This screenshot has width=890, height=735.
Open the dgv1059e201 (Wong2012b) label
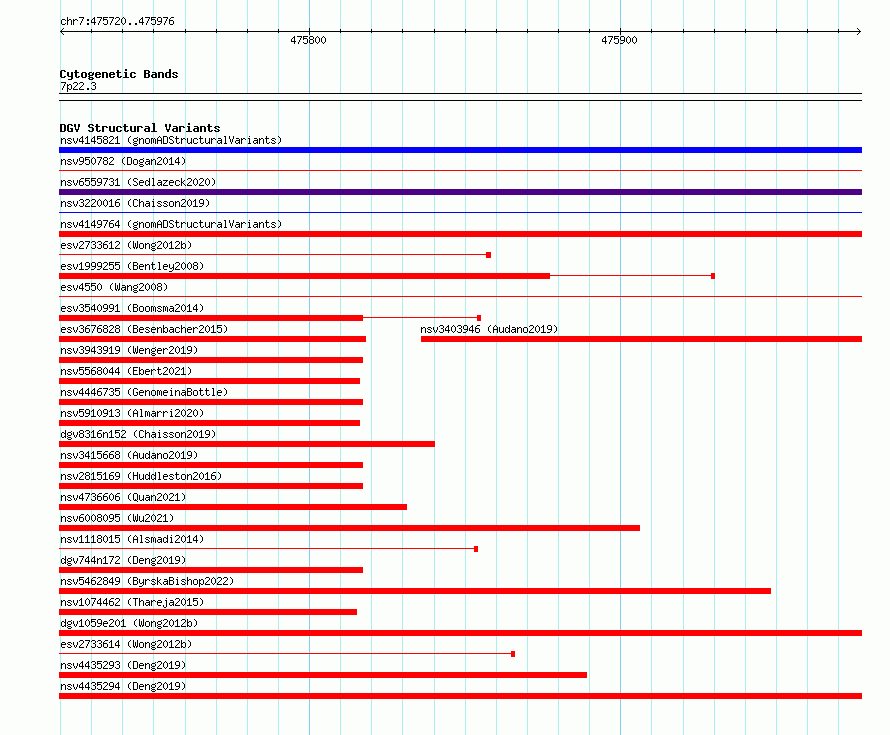tap(129, 623)
